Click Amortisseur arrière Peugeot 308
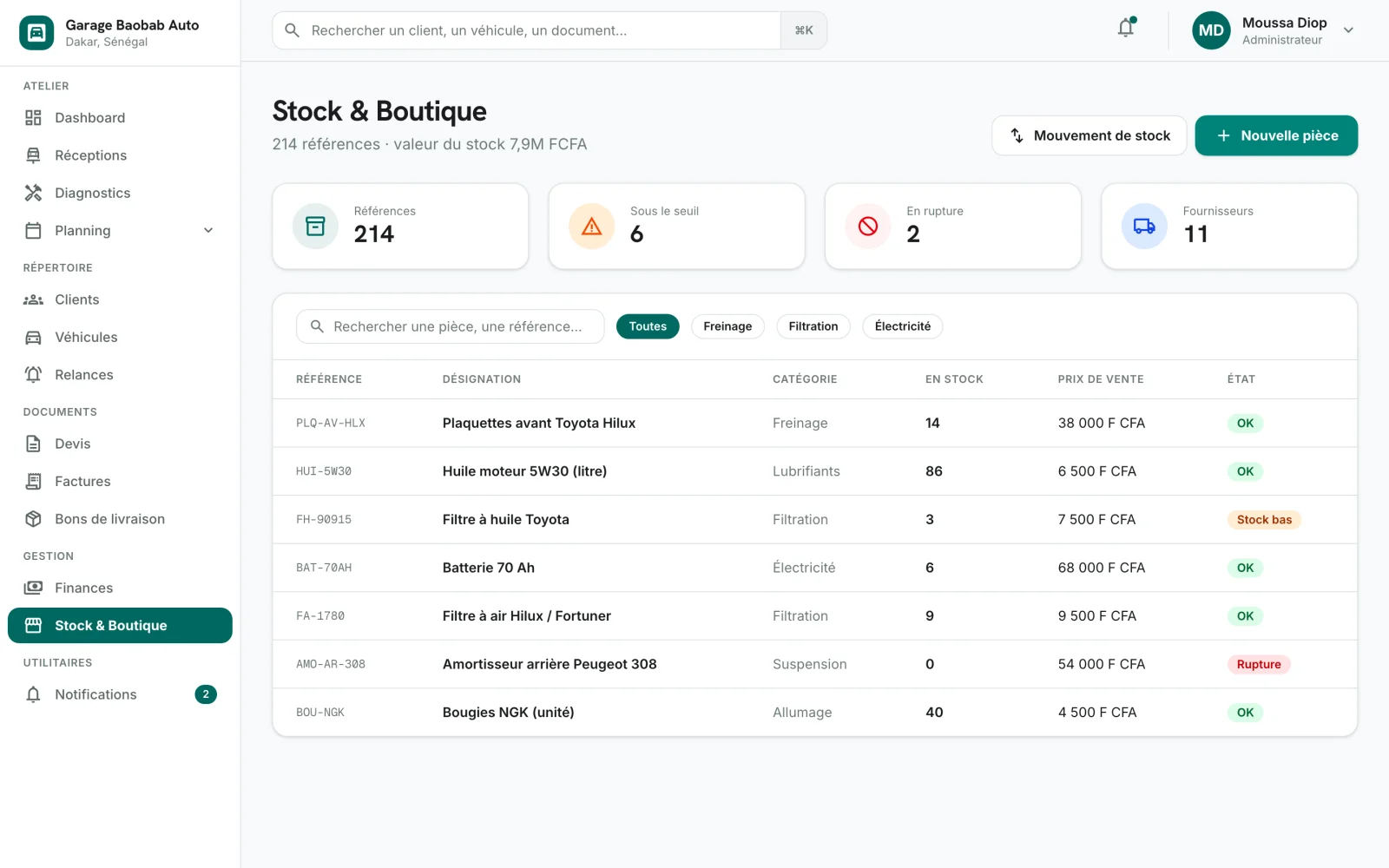Image resolution: width=1389 pixels, height=868 pixels. pyautogui.click(x=550, y=664)
